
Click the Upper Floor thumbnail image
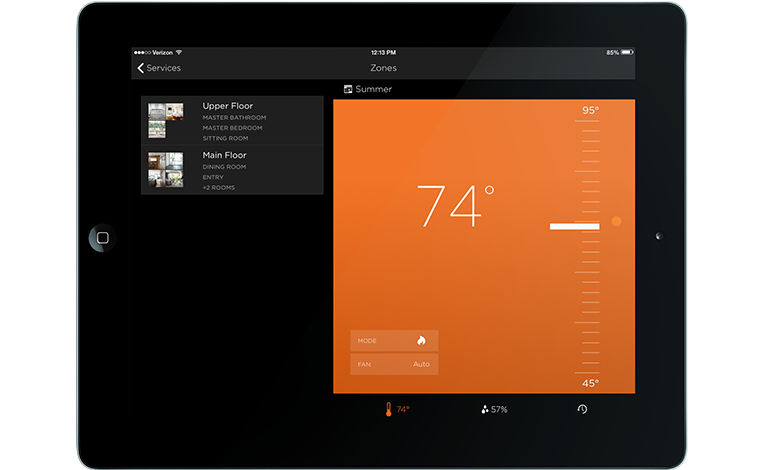coord(165,121)
